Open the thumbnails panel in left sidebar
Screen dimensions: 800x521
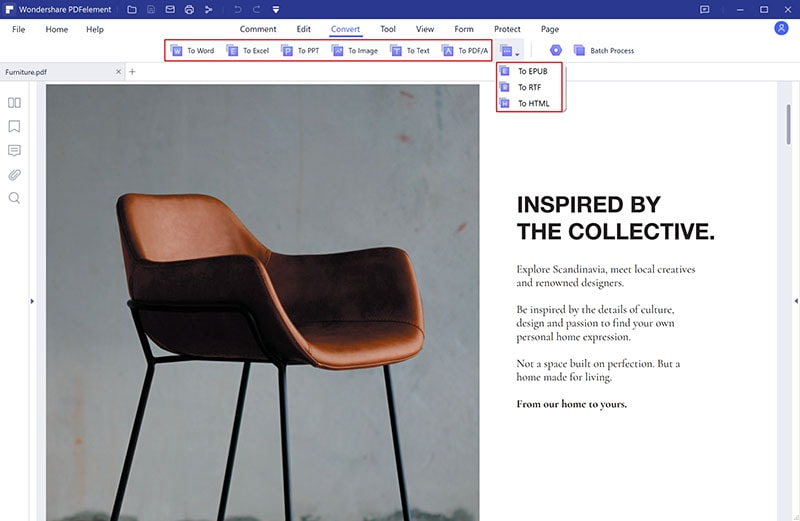(x=14, y=103)
